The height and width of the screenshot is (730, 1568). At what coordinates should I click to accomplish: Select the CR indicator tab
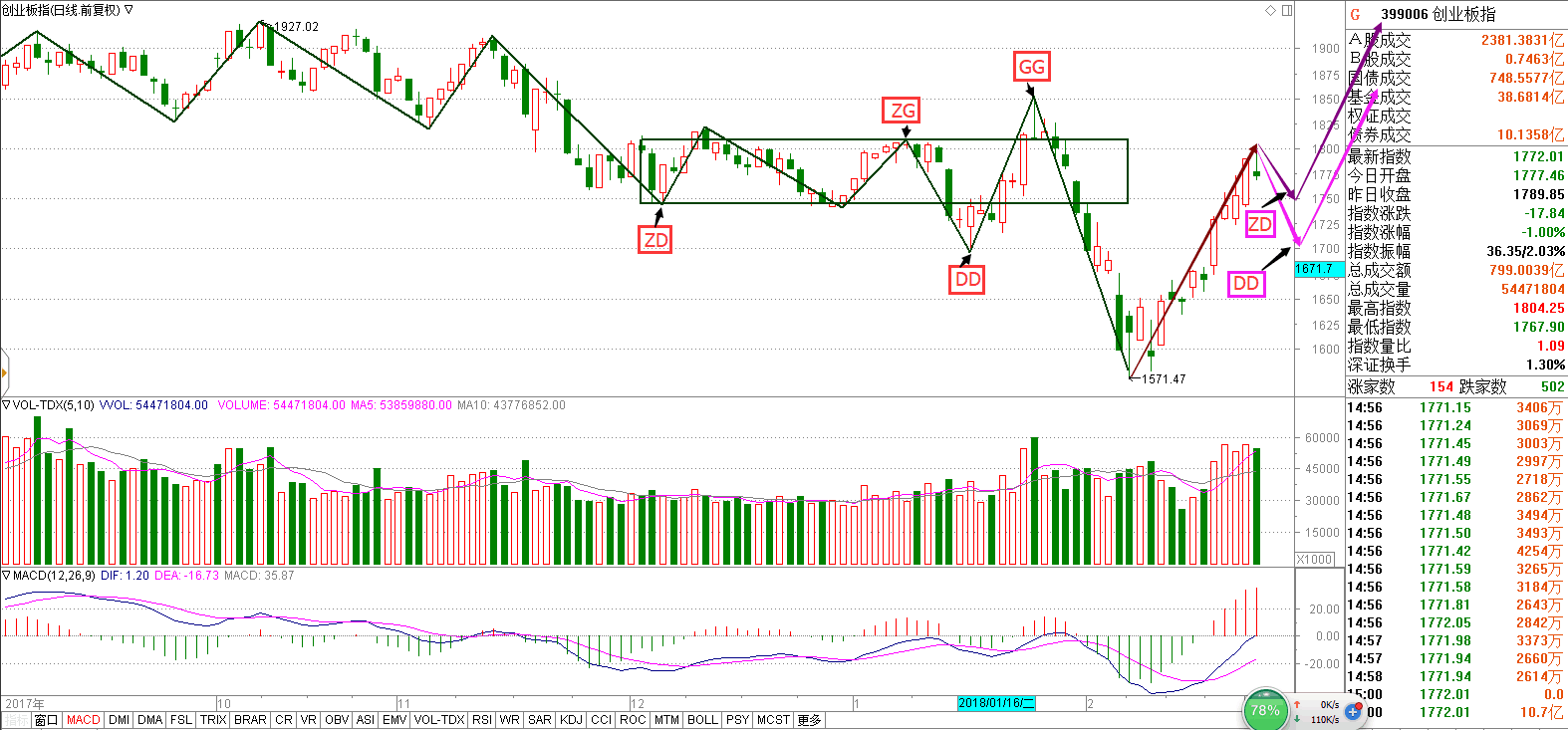pyautogui.click(x=284, y=720)
